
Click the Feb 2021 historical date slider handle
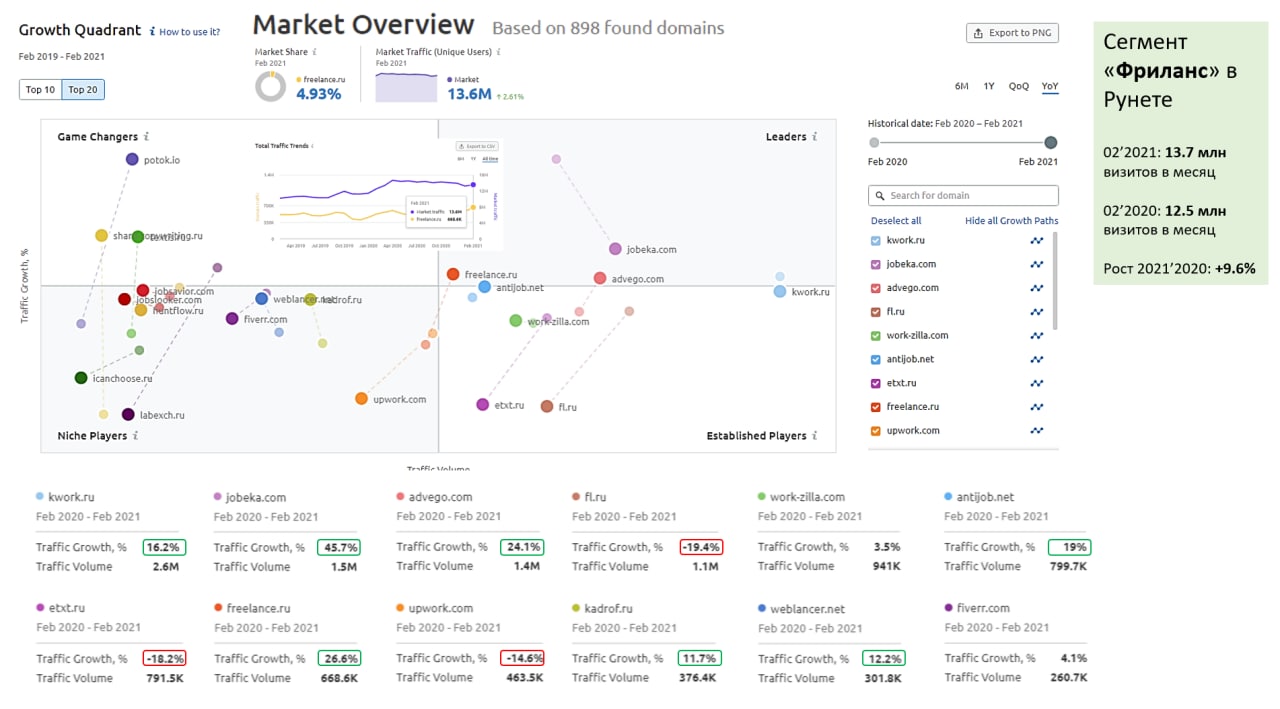[1050, 143]
